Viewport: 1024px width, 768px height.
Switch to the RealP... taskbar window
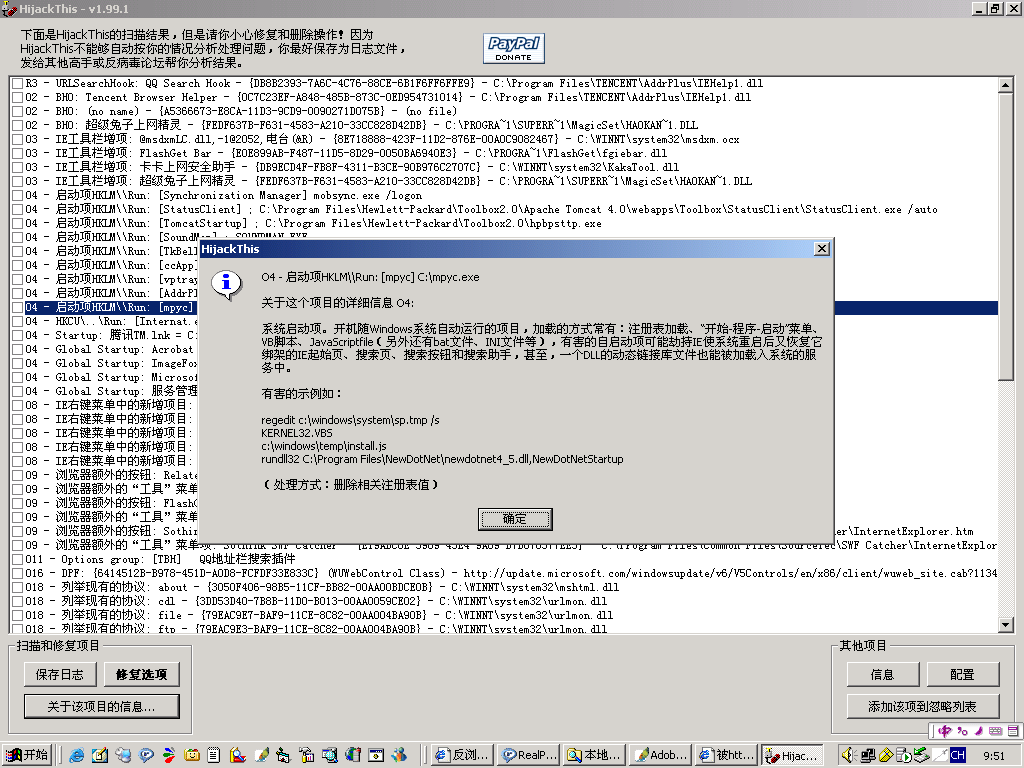tap(529, 755)
